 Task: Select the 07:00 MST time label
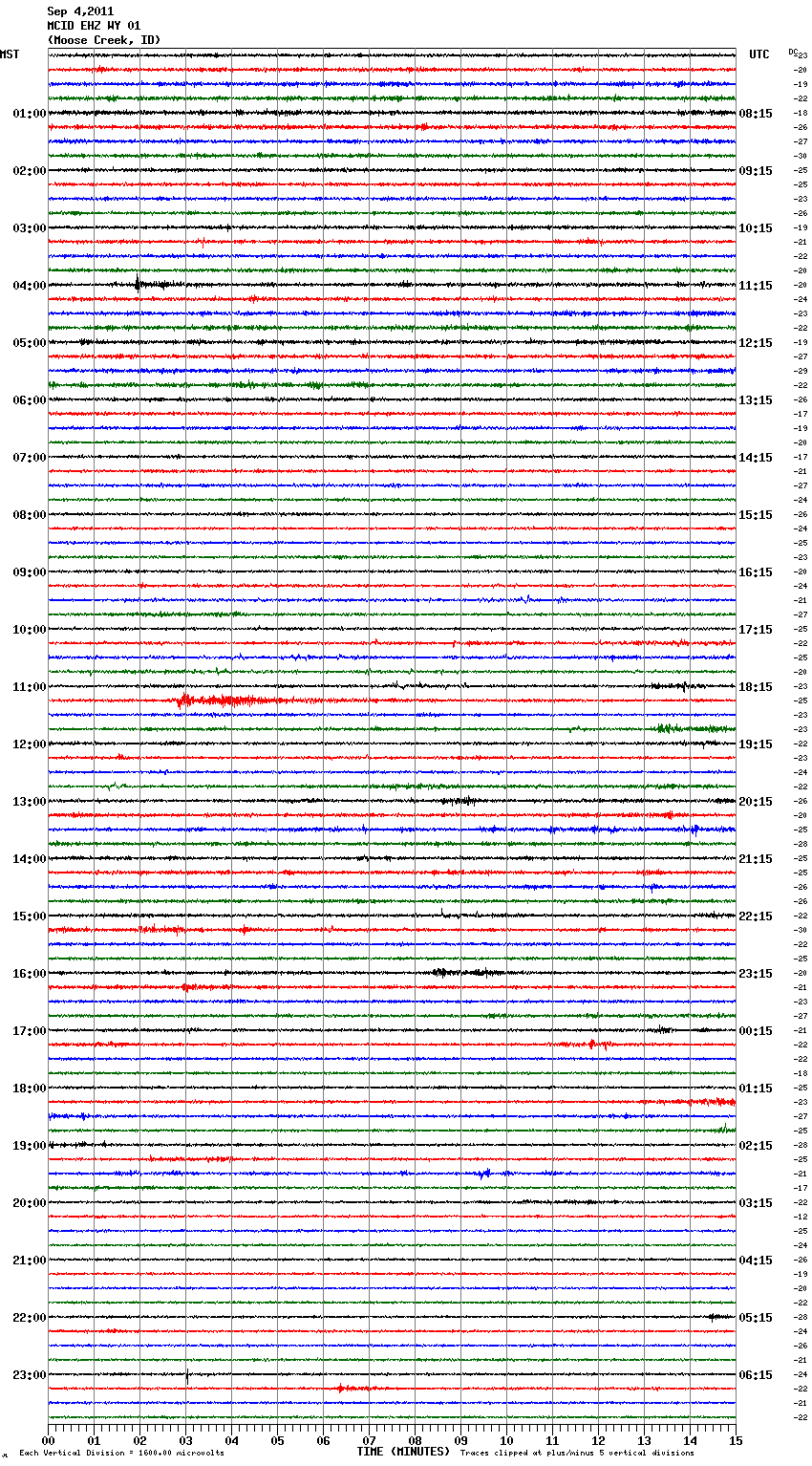click(x=30, y=458)
